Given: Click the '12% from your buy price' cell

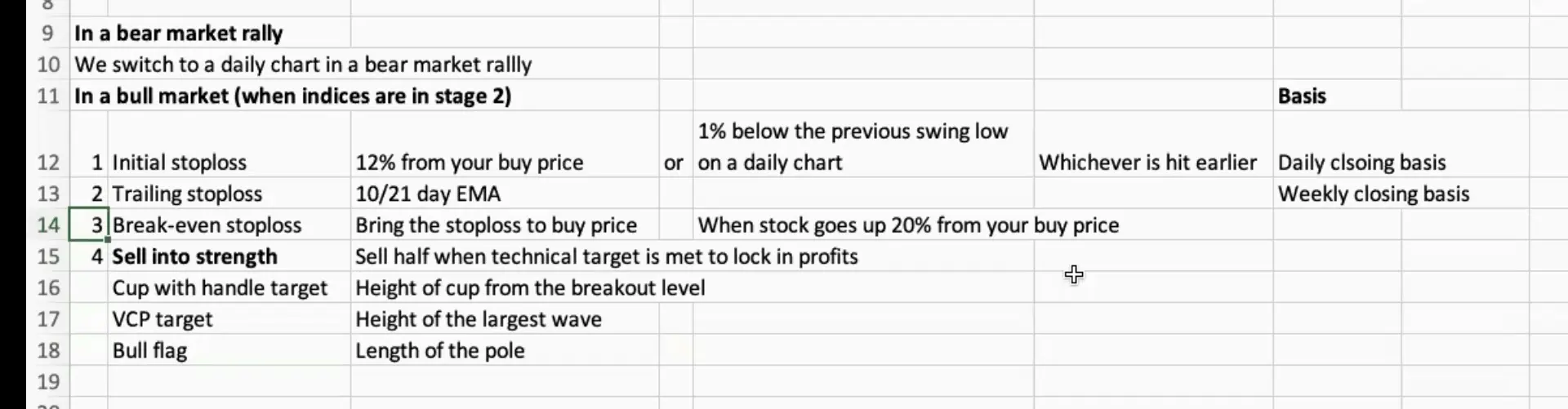Looking at the screenshot, I should 504,162.
